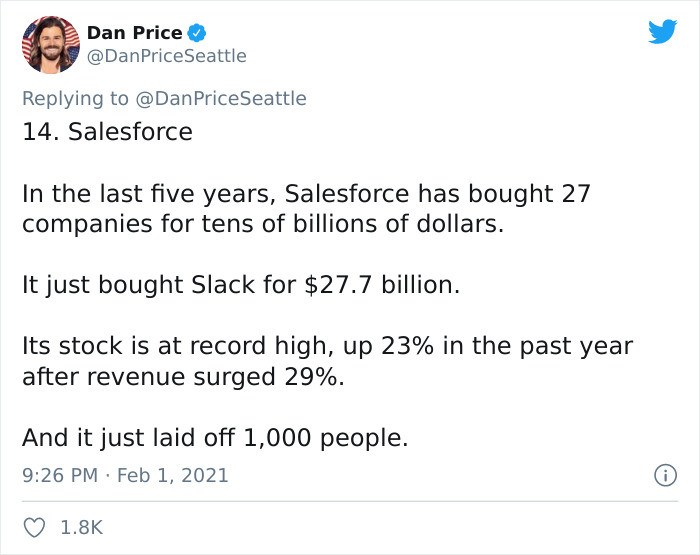Open the @DanPriceSeattle handle below the name
The image size is (700, 555).
click(166, 56)
